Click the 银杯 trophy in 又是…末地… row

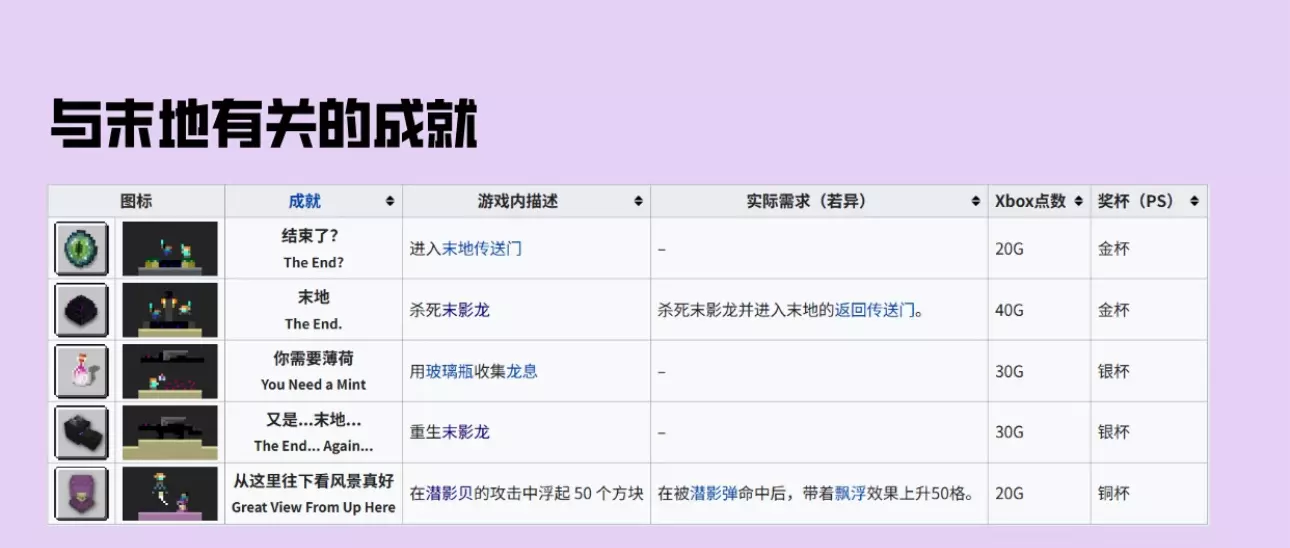tap(1114, 432)
